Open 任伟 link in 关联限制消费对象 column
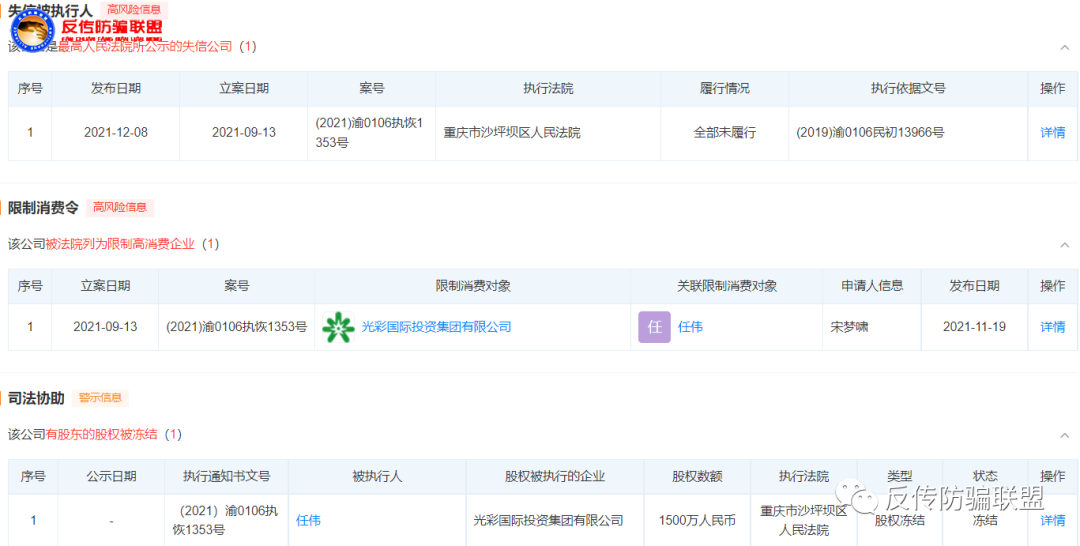 (690, 327)
